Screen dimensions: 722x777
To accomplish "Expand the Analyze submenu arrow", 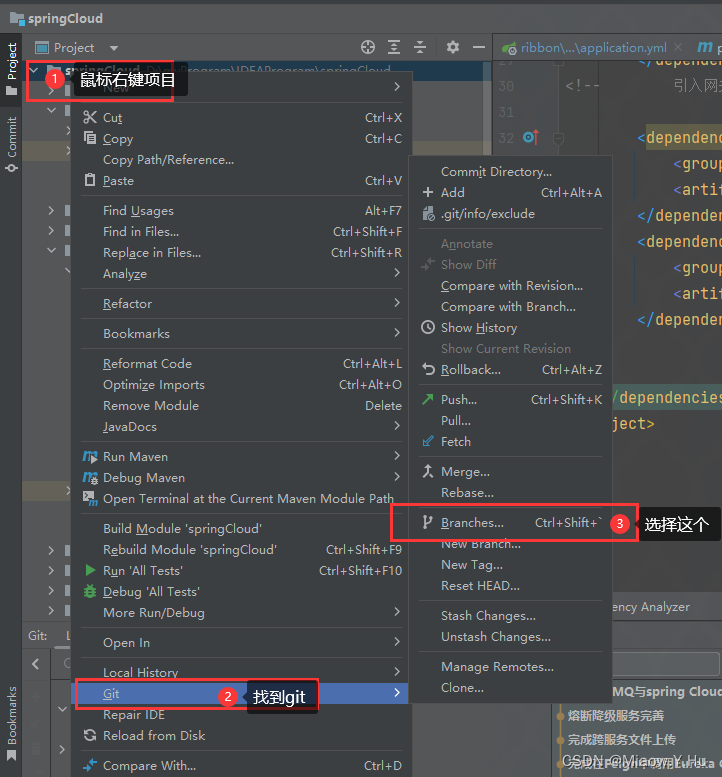I will [397, 273].
